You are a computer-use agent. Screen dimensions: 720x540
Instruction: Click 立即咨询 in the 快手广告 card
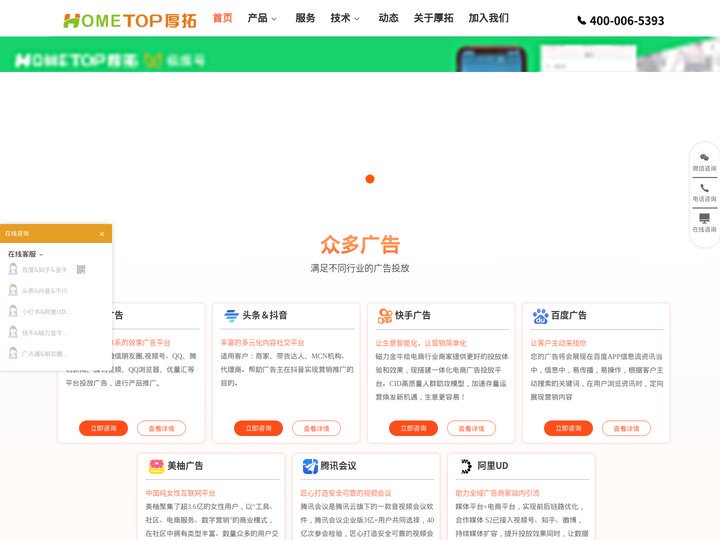[413, 428]
